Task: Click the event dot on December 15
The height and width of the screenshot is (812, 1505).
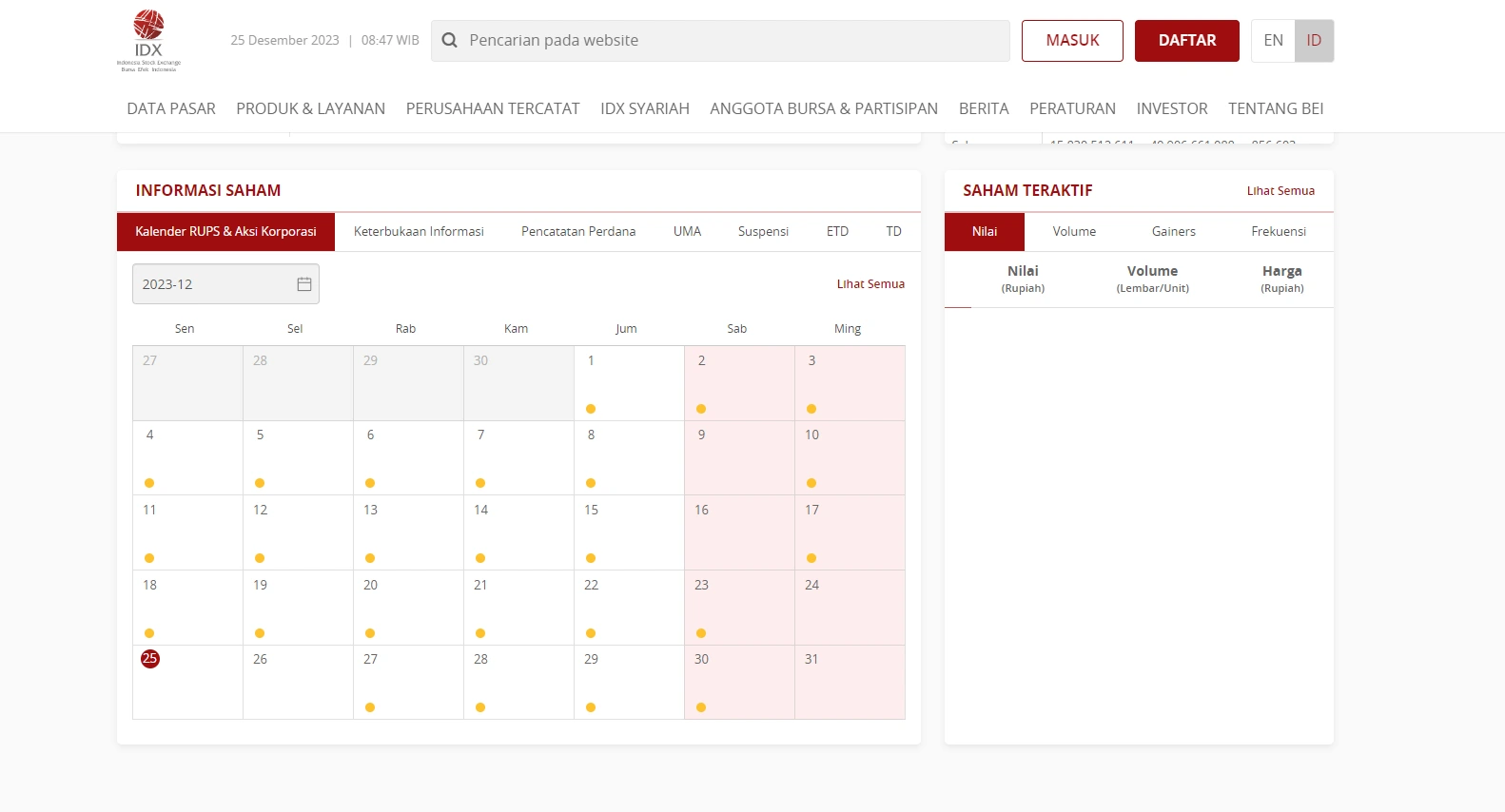Action: coord(591,558)
